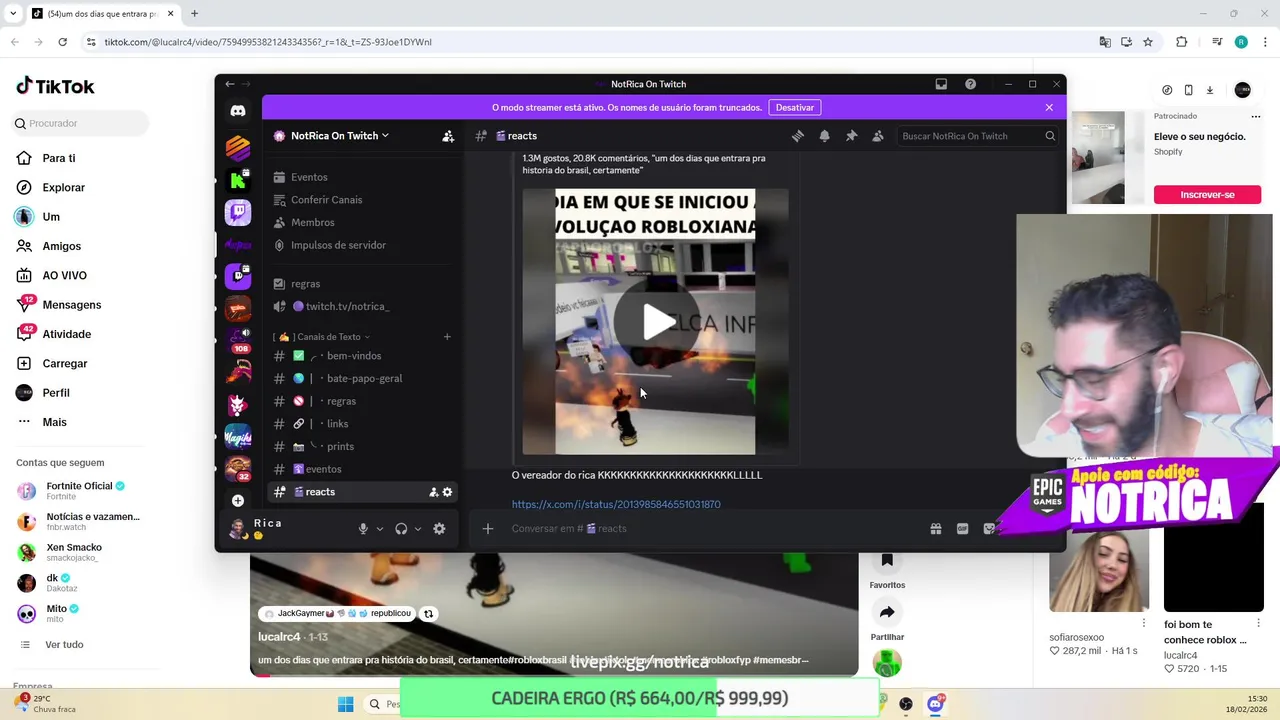Open threads icon in reacts channel header
This screenshot has height=720, width=1280.
[798, 136]
